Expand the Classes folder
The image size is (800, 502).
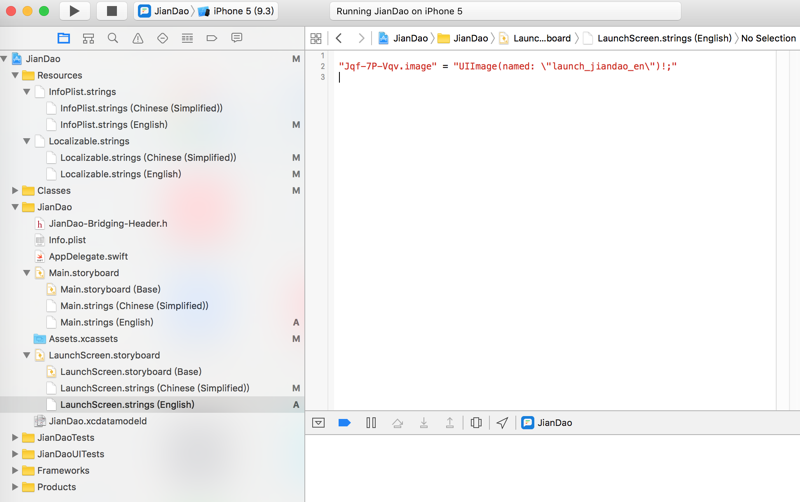(x=15, y=190)
